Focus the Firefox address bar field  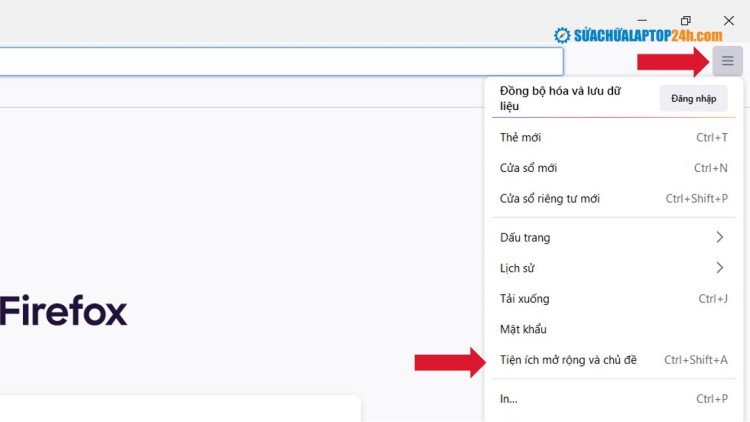281,61
